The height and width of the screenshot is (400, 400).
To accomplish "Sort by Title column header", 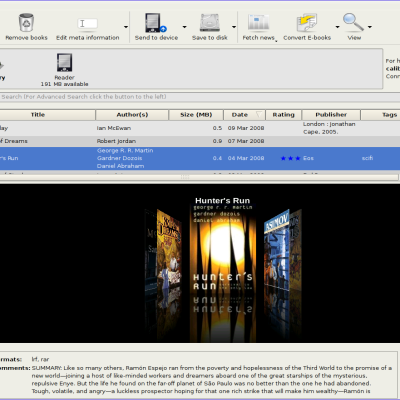I will 47,115.
